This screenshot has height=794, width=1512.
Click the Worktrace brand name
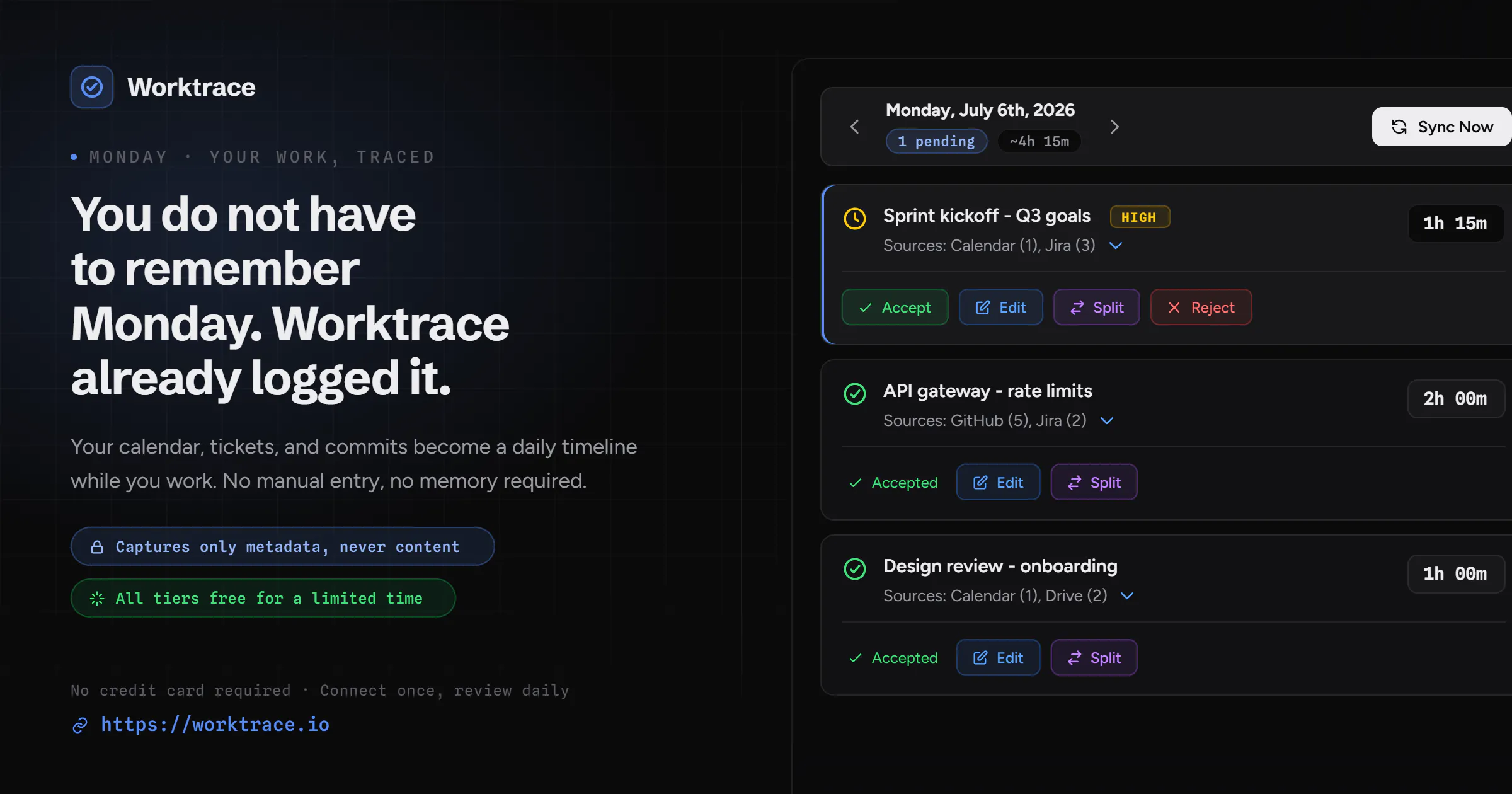[x=192, y=87]
